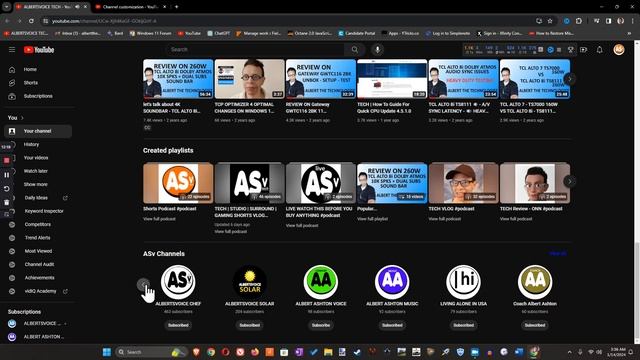Image resolution: width=640 pixels, height=360 pixels.
Task: Open the 260W TCL Alto soundbar video thumbnail
Action: [178, 79]
